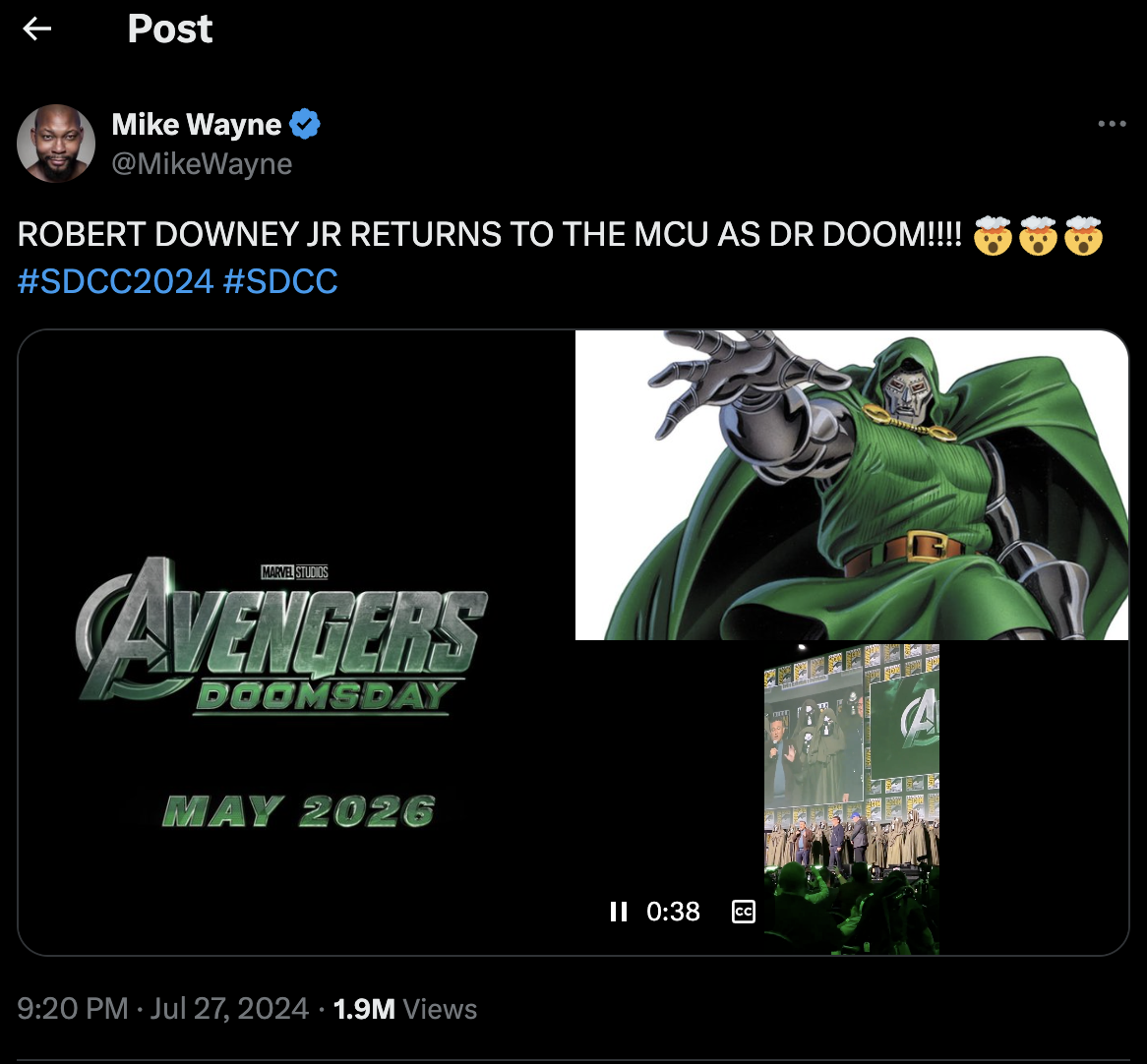Open the 9:20 PM Jul 27 timestamp
1147x1064 pixels.
[163, 1009]
